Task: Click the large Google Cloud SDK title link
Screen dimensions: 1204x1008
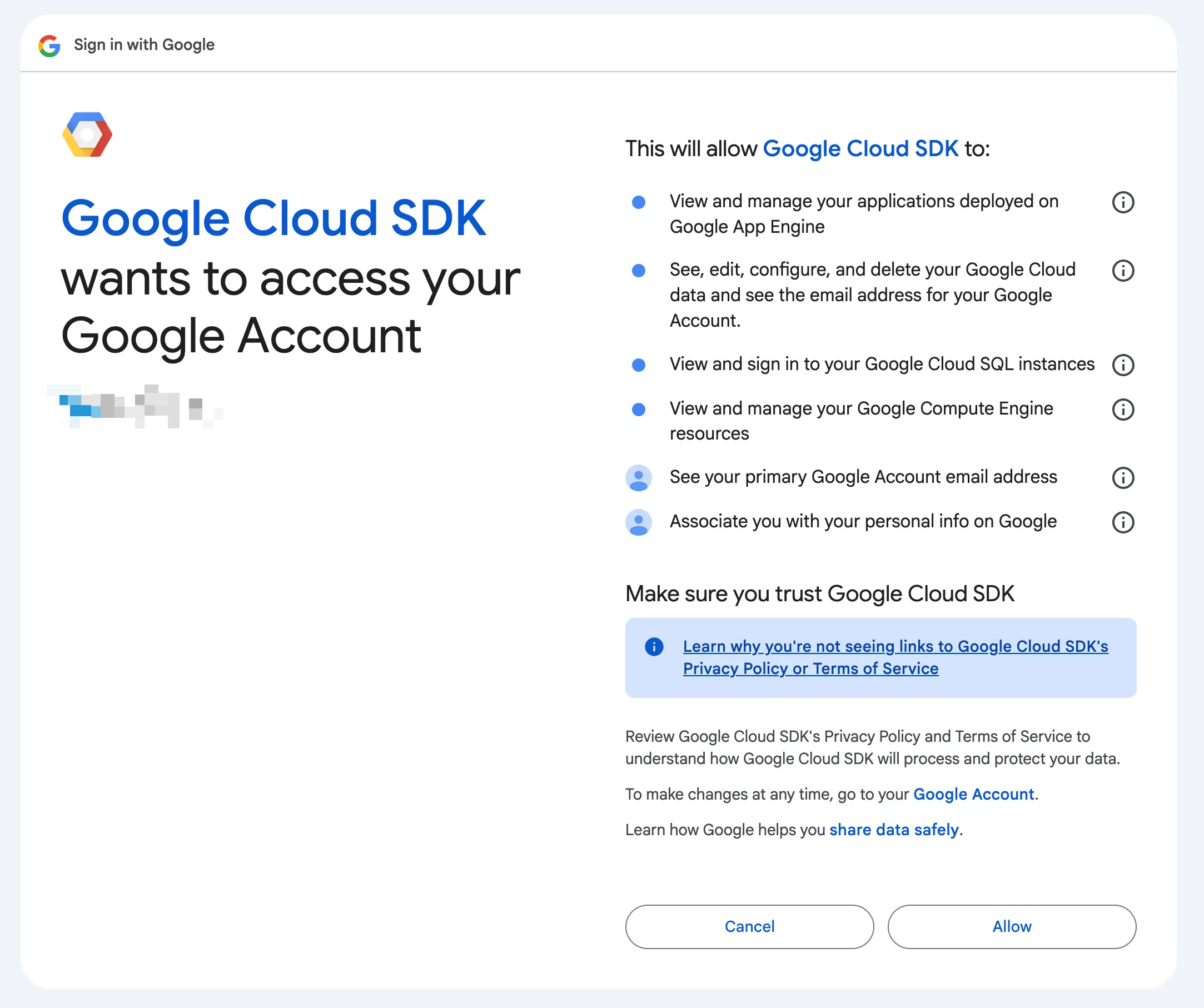Action: [273, 218]
